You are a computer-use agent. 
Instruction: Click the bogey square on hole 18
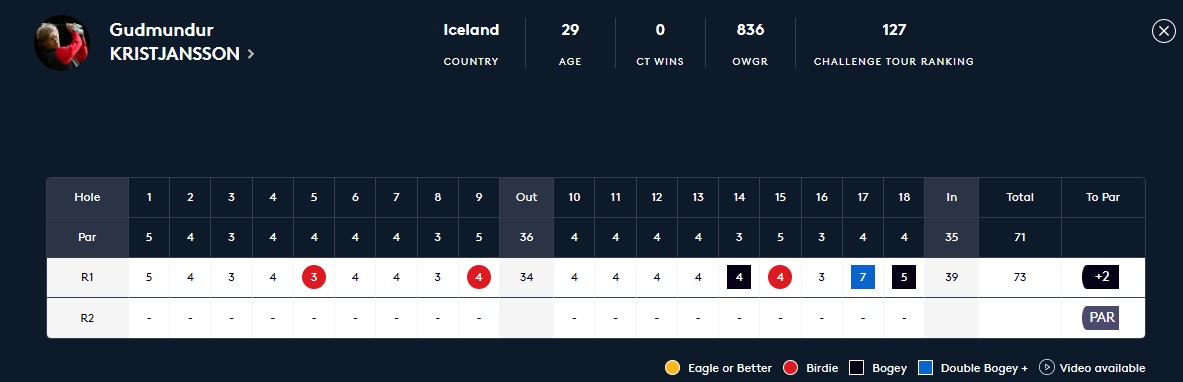(x=904, y=277)
